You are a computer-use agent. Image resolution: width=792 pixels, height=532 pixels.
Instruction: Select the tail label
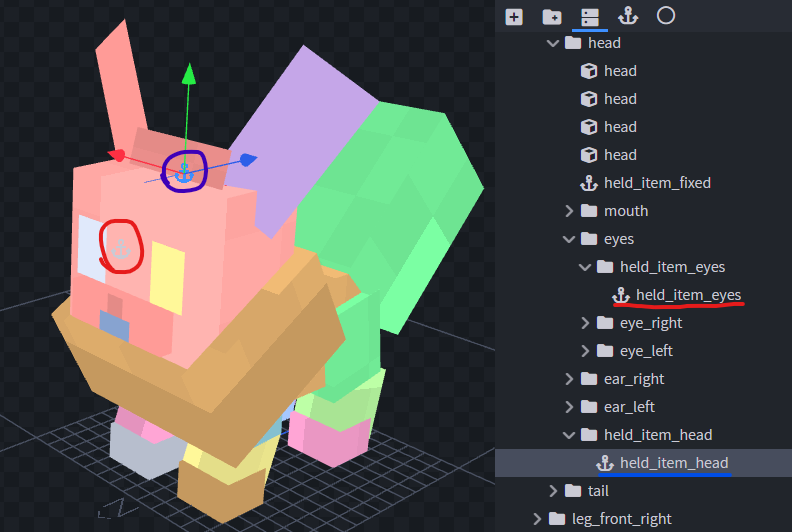click(x=598, y=491)
